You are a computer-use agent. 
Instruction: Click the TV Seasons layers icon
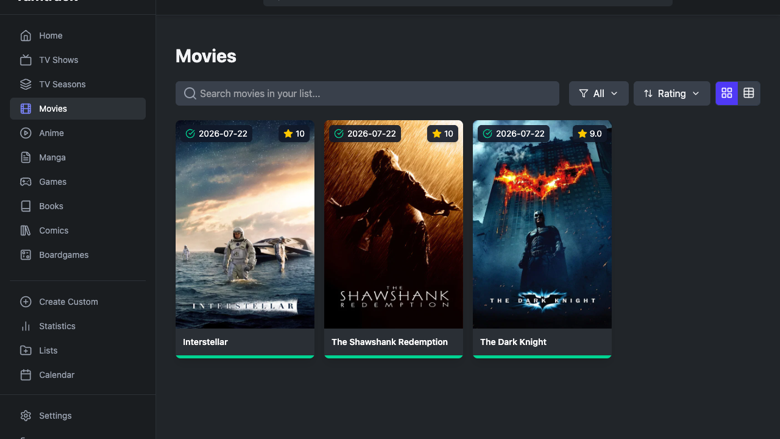pyautogui.click(x=25, y=85)
